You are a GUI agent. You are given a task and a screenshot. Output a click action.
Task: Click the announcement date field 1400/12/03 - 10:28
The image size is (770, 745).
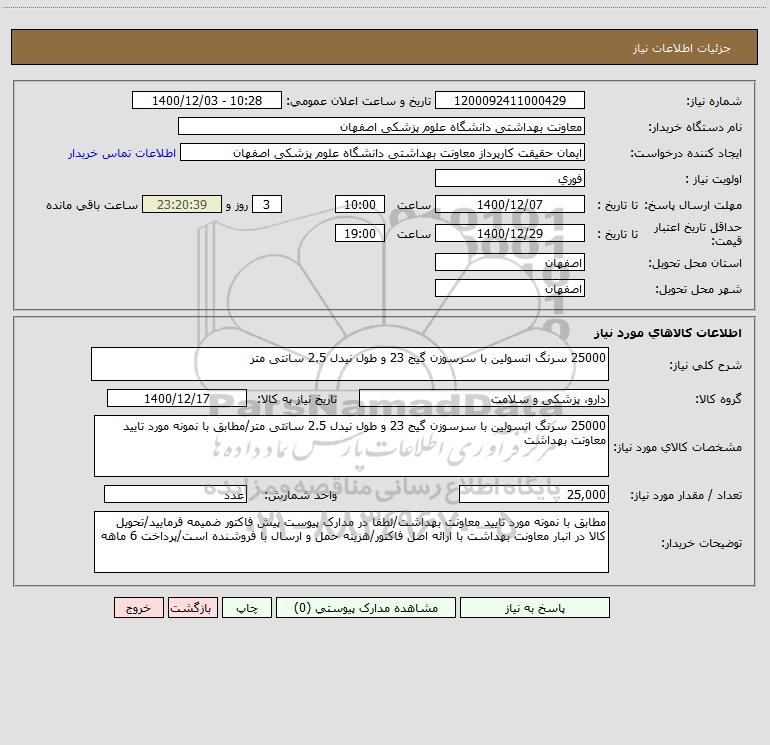(x=207, y=100)
